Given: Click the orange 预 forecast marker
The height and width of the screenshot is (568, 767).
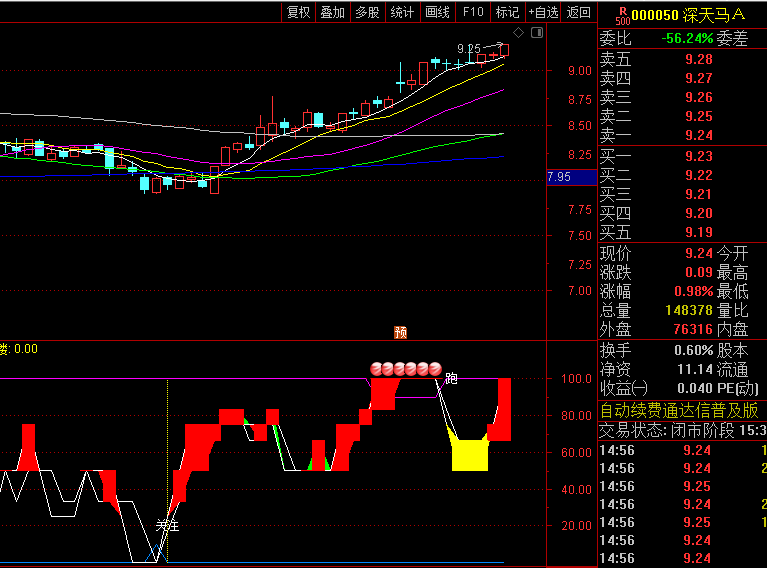Looking at the screenshot, I should (401, 333).
